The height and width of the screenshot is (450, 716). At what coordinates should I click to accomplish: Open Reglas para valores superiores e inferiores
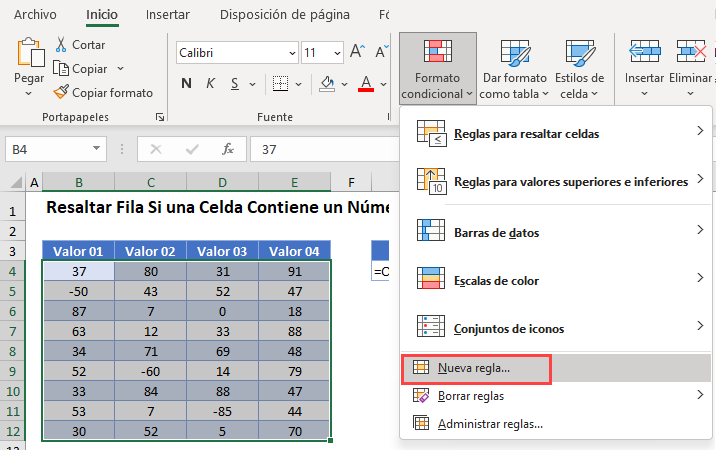click(x=556, y=181)
